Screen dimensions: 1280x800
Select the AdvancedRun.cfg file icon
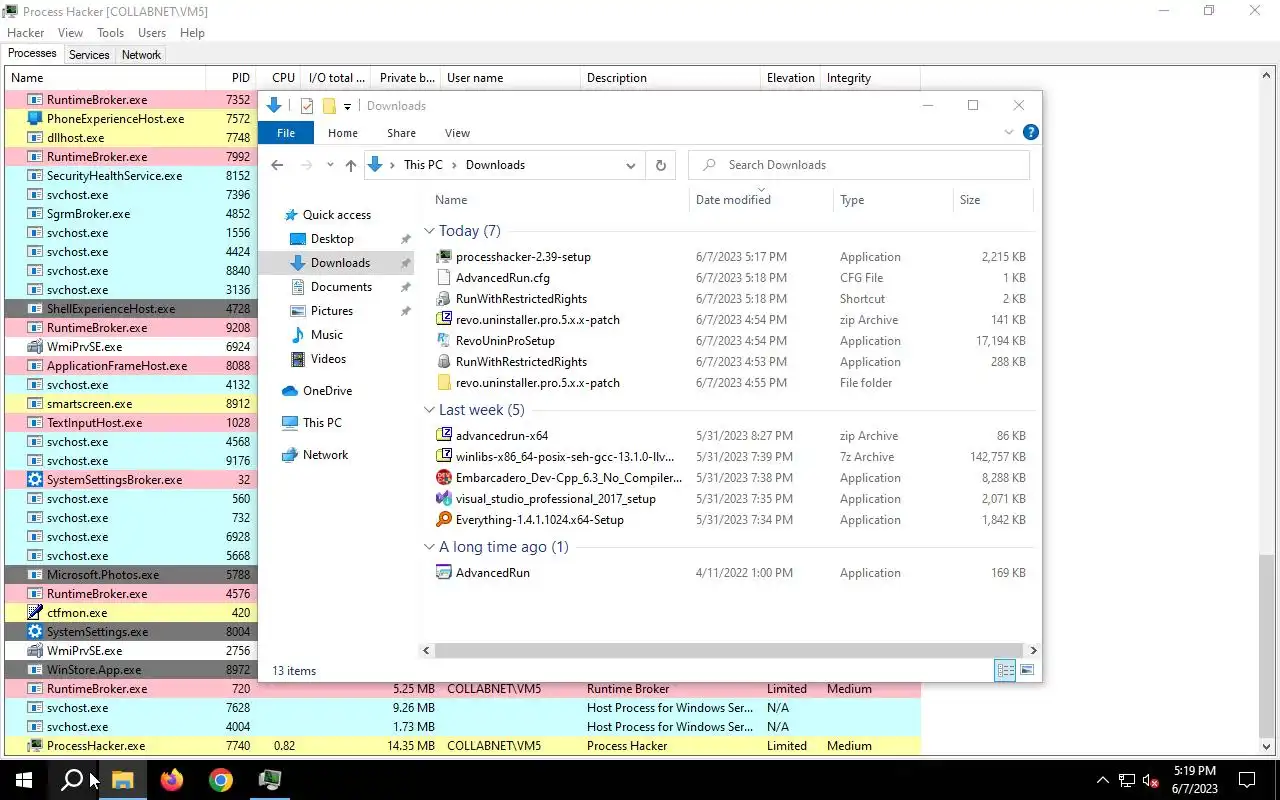click(x=444, y=278)
